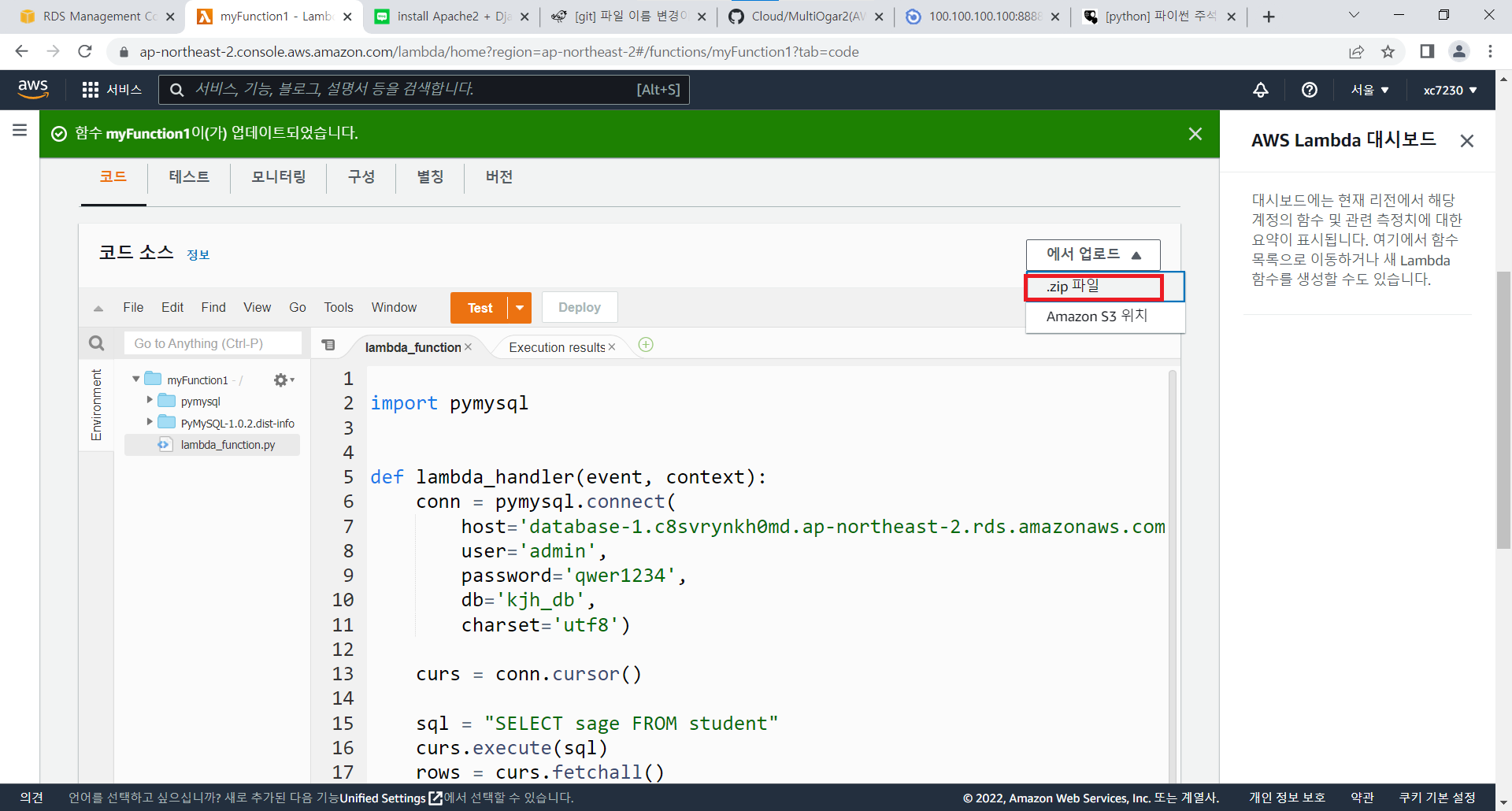Image resolution: width=1512 pixels, height=811 pixels.
Task: Click the orange Test button
Action: [480, 308]
